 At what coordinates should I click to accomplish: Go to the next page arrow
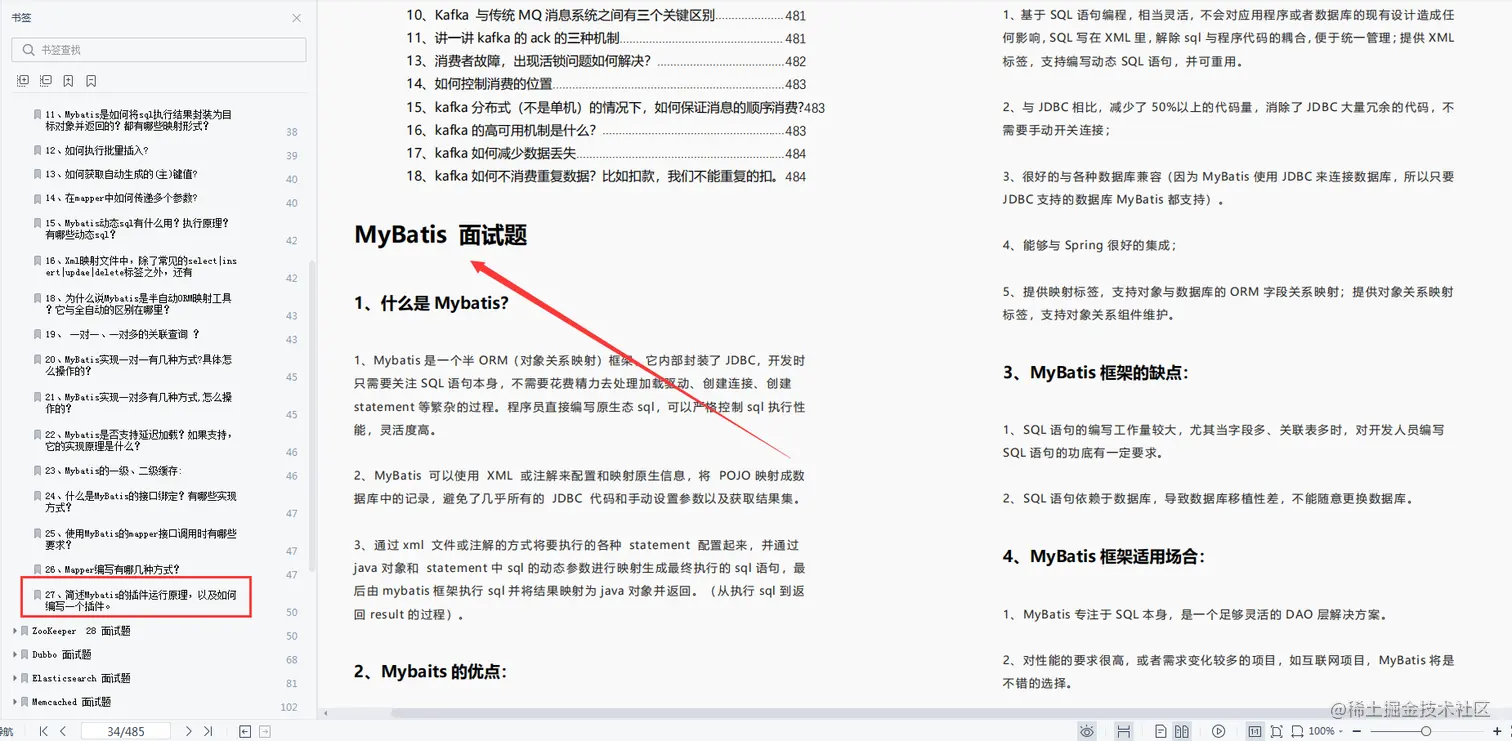[x=188, y=730]
